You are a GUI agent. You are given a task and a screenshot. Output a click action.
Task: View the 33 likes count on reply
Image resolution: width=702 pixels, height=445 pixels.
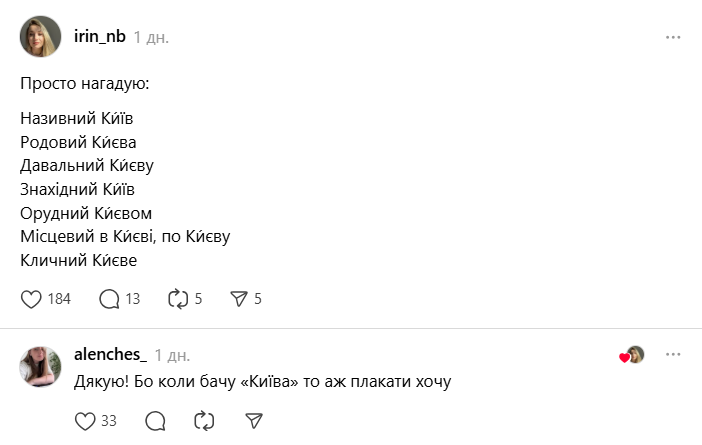[109, 421]
